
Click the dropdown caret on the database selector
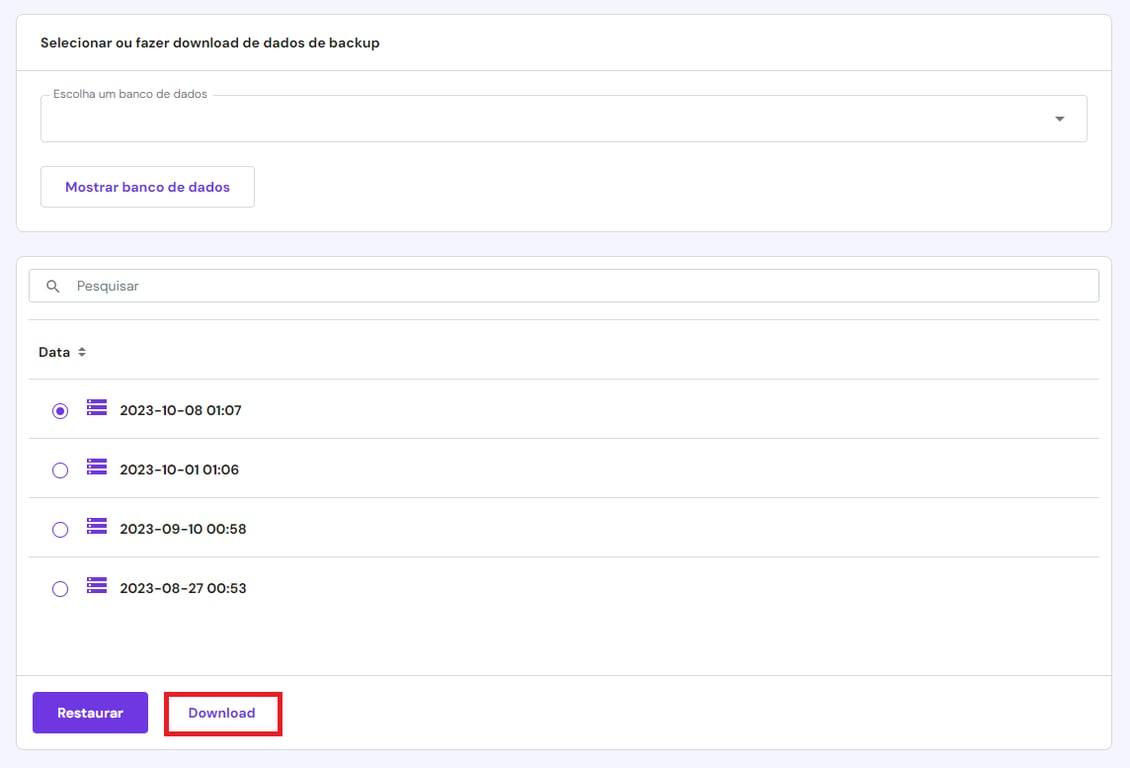coord(1059,118)
